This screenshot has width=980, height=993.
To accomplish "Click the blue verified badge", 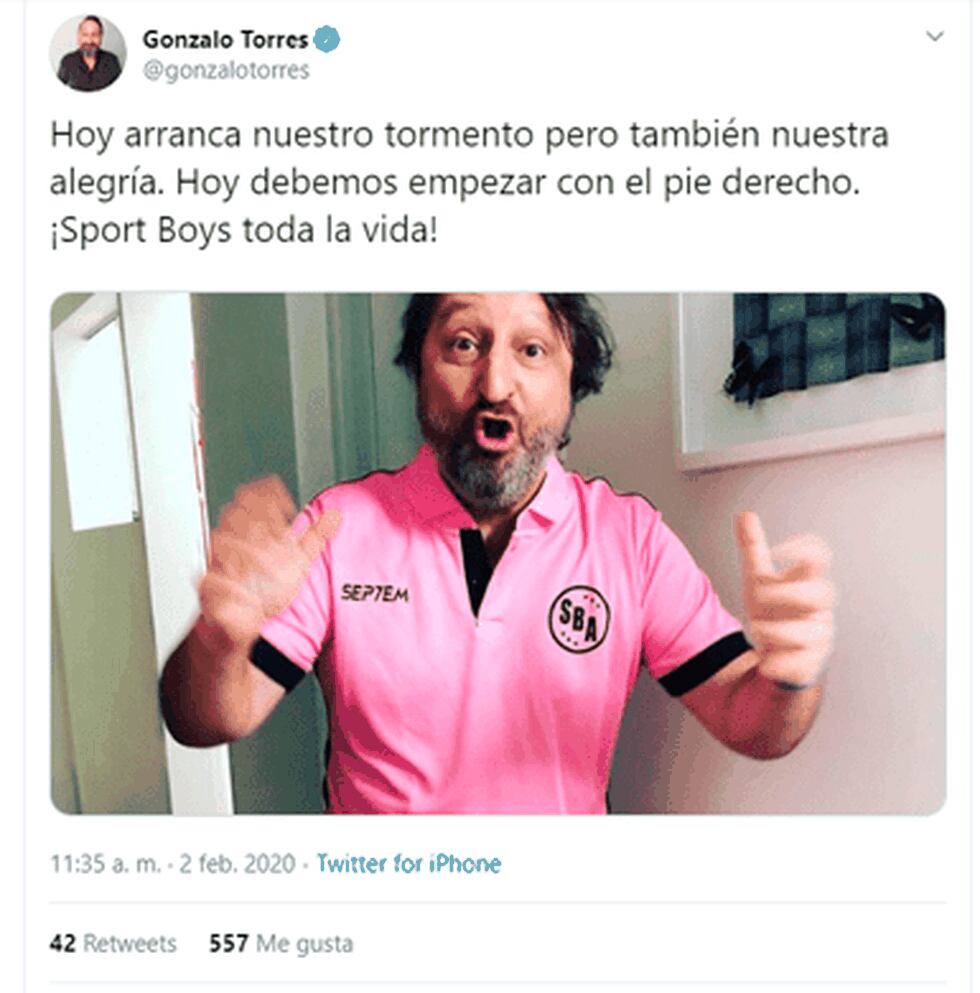I will (327, 40).
